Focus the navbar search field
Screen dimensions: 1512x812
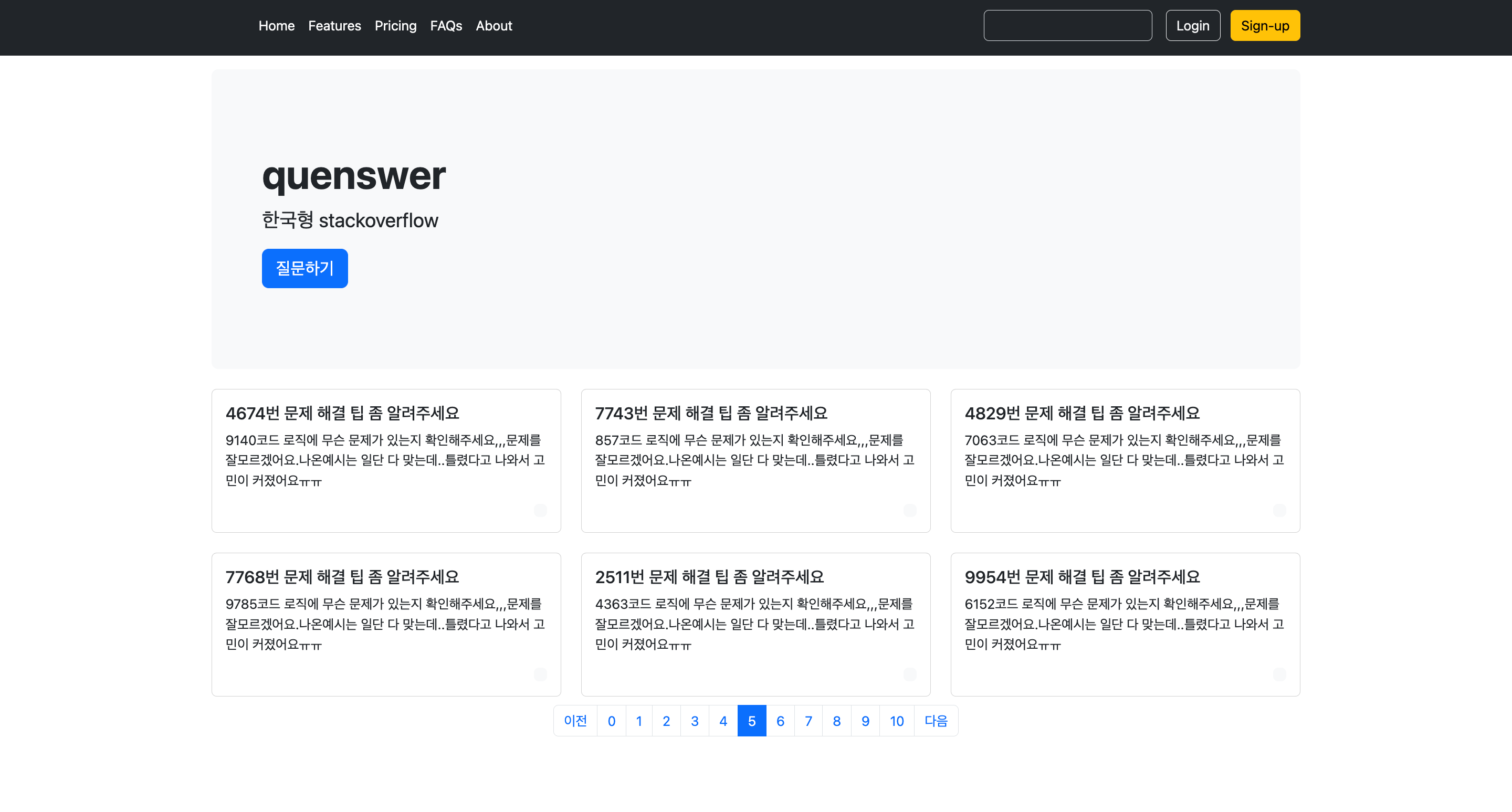pyautogui.click(x=1067, y=26)
